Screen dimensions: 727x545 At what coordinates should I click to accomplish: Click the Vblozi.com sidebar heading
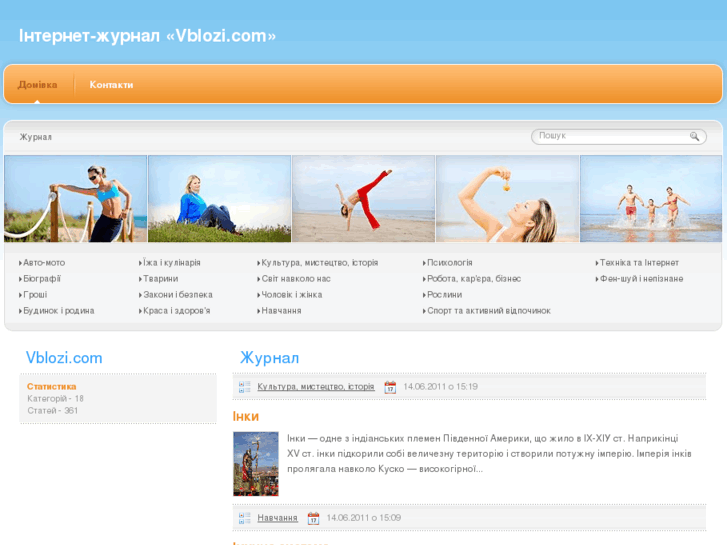(64, 358)
